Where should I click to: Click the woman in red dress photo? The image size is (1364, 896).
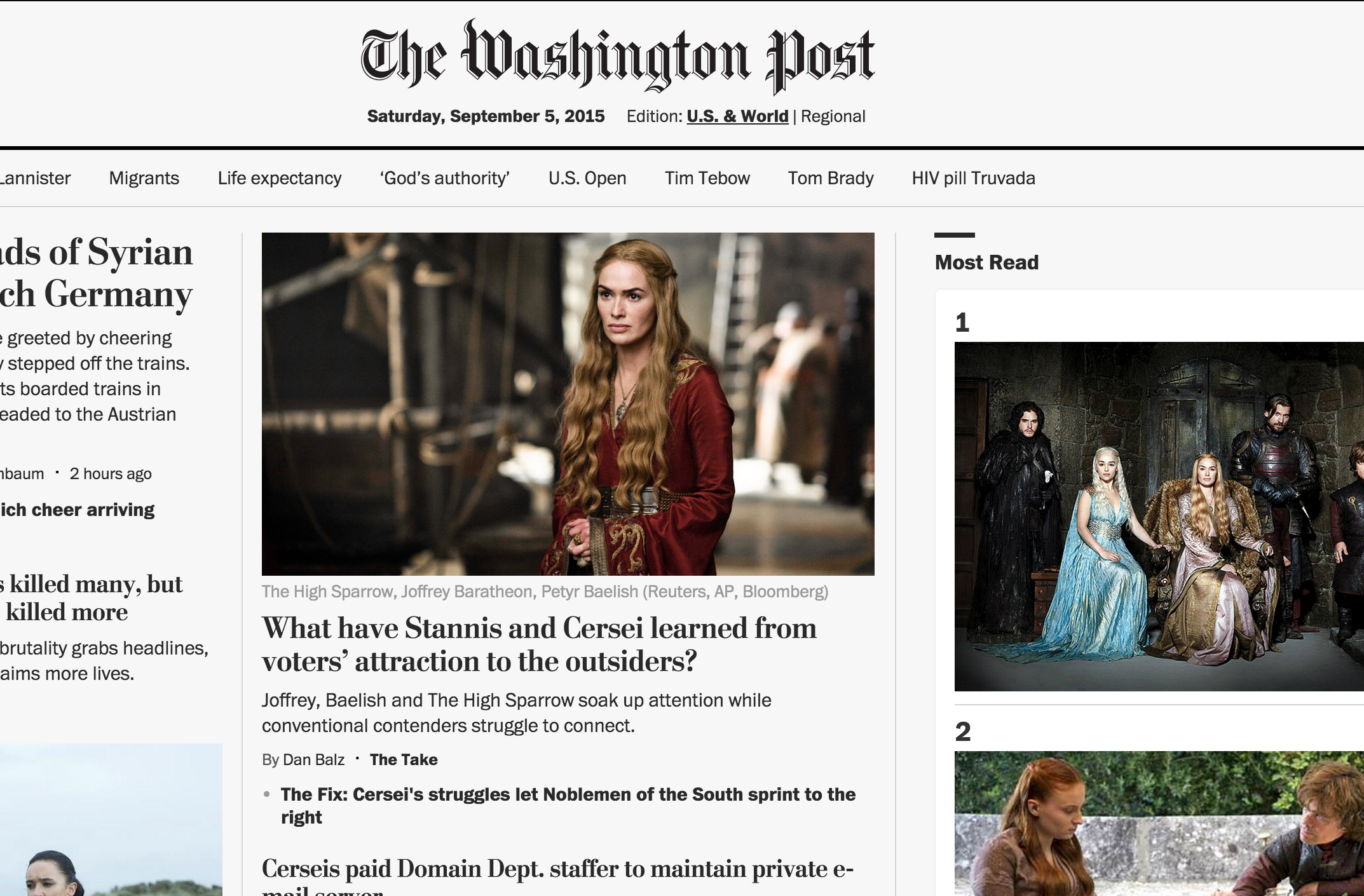(568, 404)
